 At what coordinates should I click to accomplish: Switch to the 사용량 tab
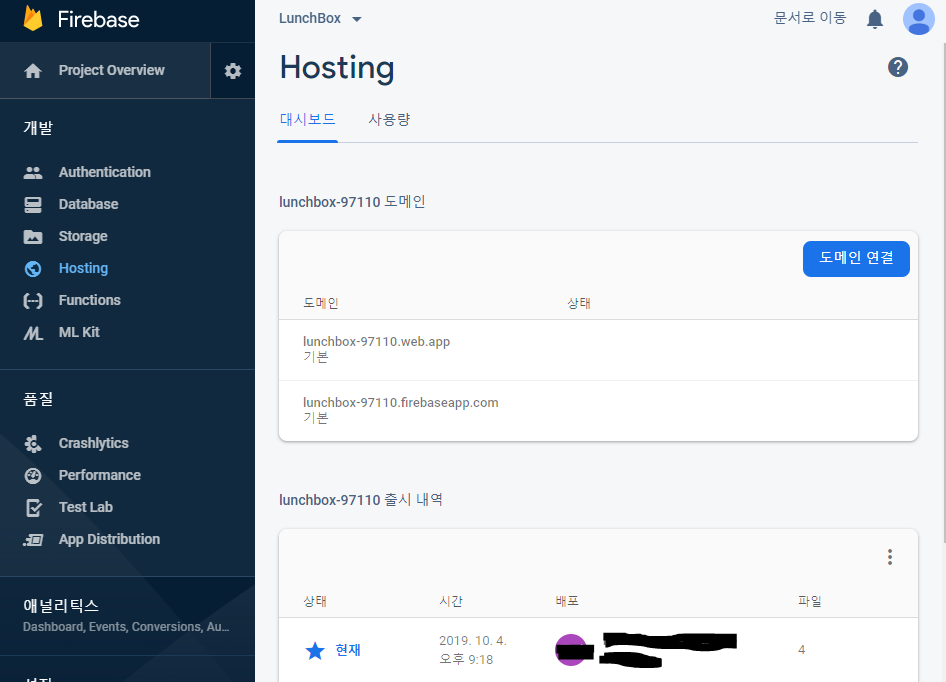pyautogui.click(x=389, y=120)
